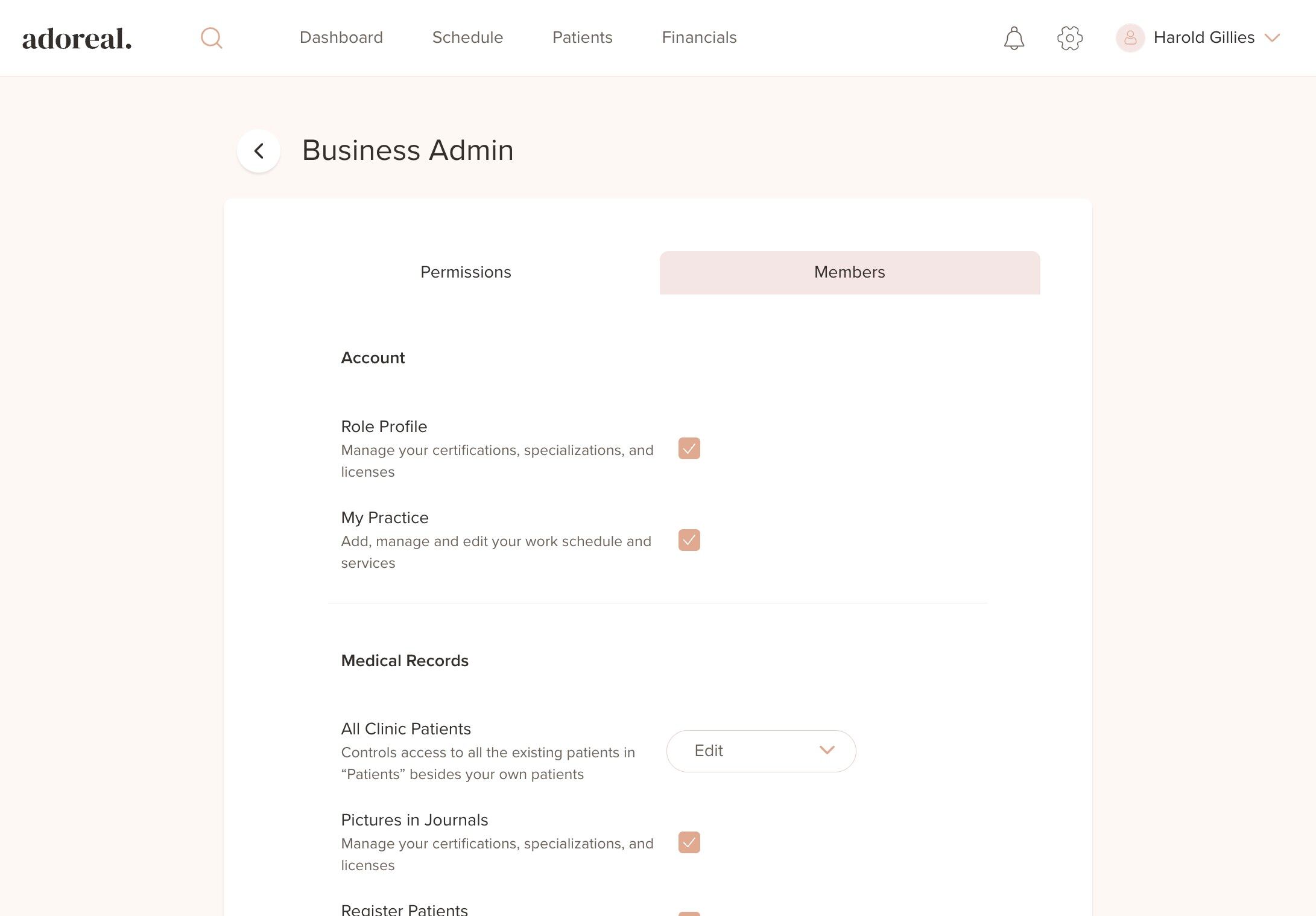Open the Patients page
Image resolution: width=1316 pixels, height=916 pixels.
coord(582,37)
